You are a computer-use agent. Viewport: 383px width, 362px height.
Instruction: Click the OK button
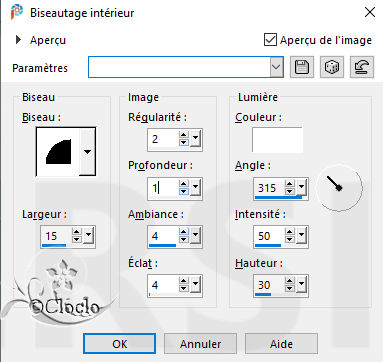(x=119, y=344)
